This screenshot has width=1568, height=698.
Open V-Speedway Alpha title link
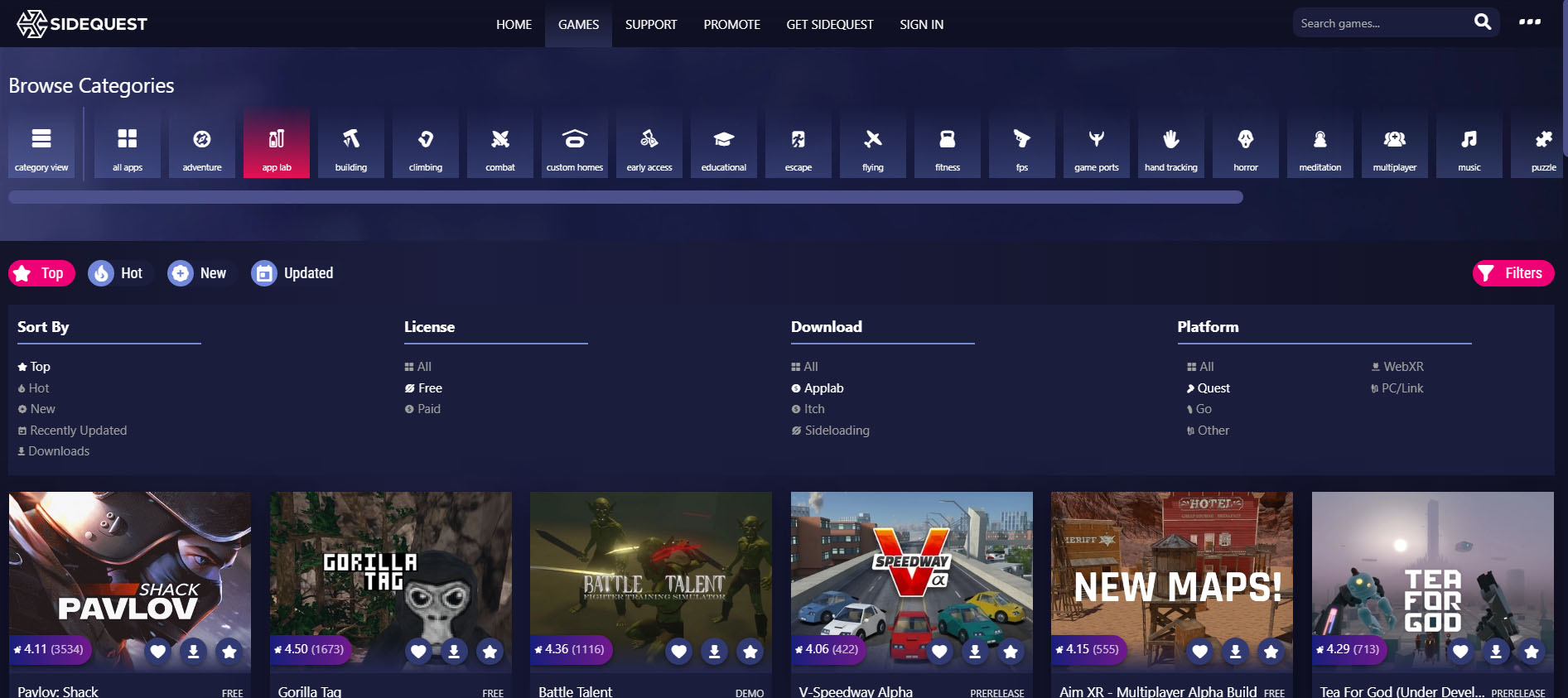point(856,691)
